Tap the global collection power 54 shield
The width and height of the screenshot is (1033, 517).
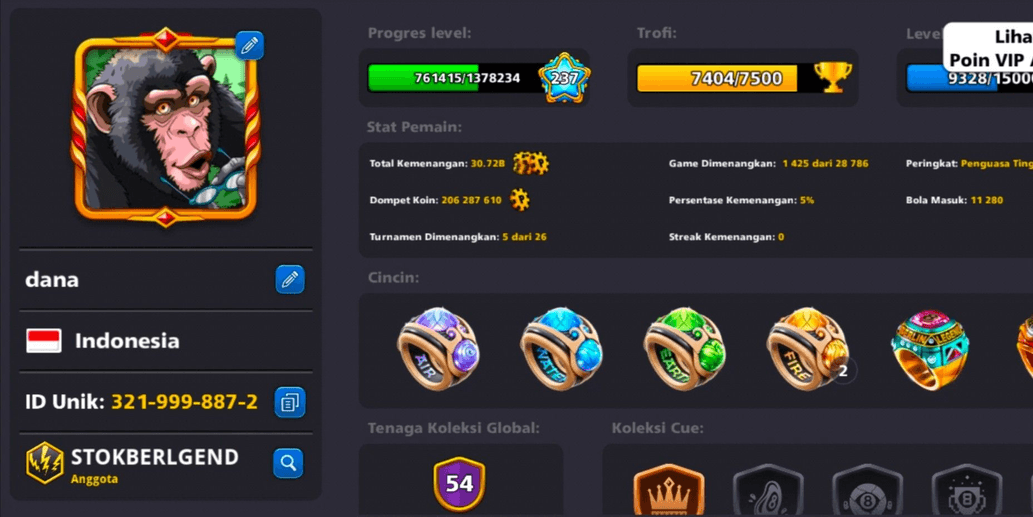(x=459, y=484)
